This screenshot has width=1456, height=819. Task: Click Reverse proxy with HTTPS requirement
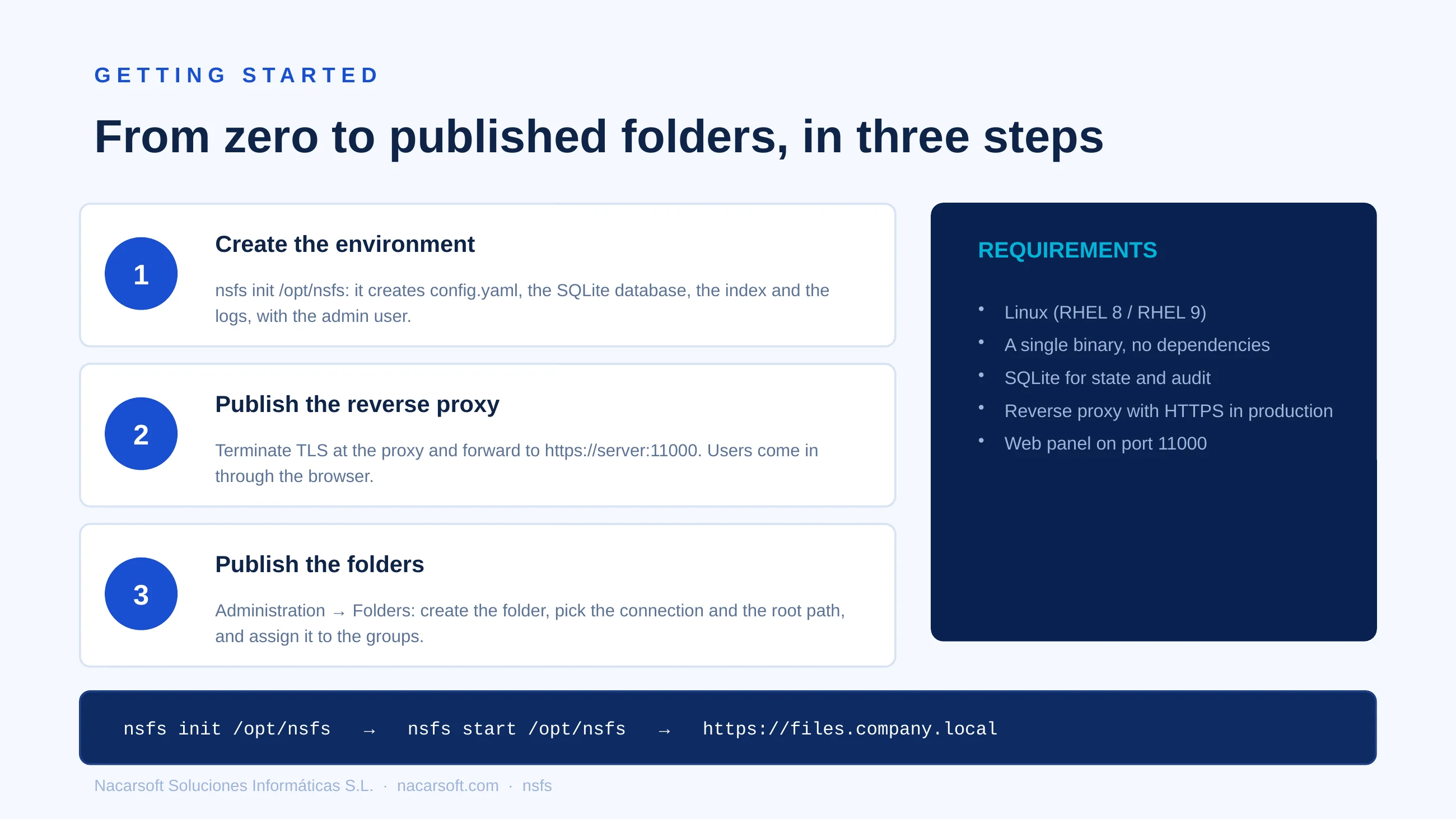click(x=1168, y=410)
